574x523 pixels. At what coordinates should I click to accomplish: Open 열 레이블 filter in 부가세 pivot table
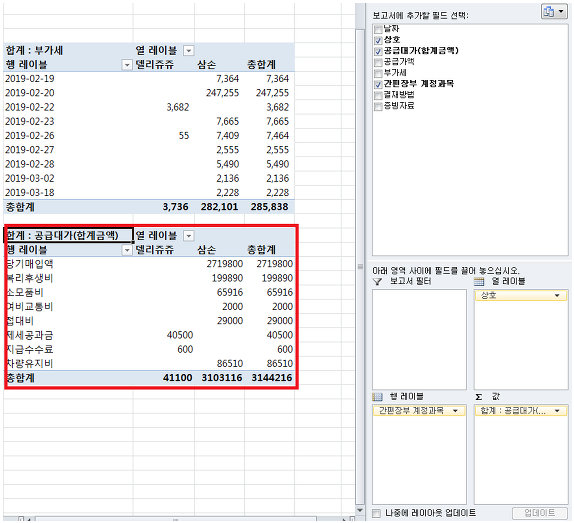189,51
